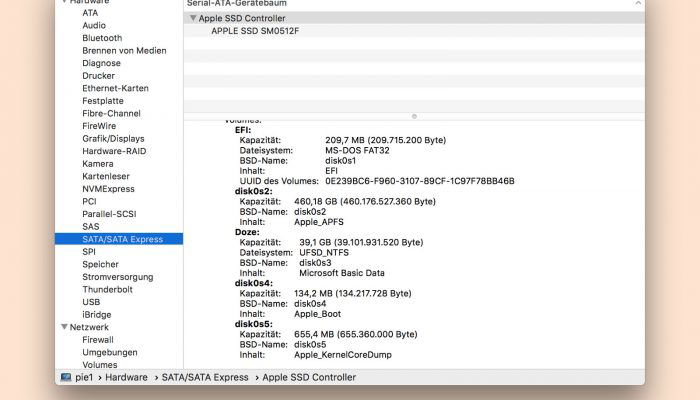Click the Apple_APFS content value

[x=319, y=222]
